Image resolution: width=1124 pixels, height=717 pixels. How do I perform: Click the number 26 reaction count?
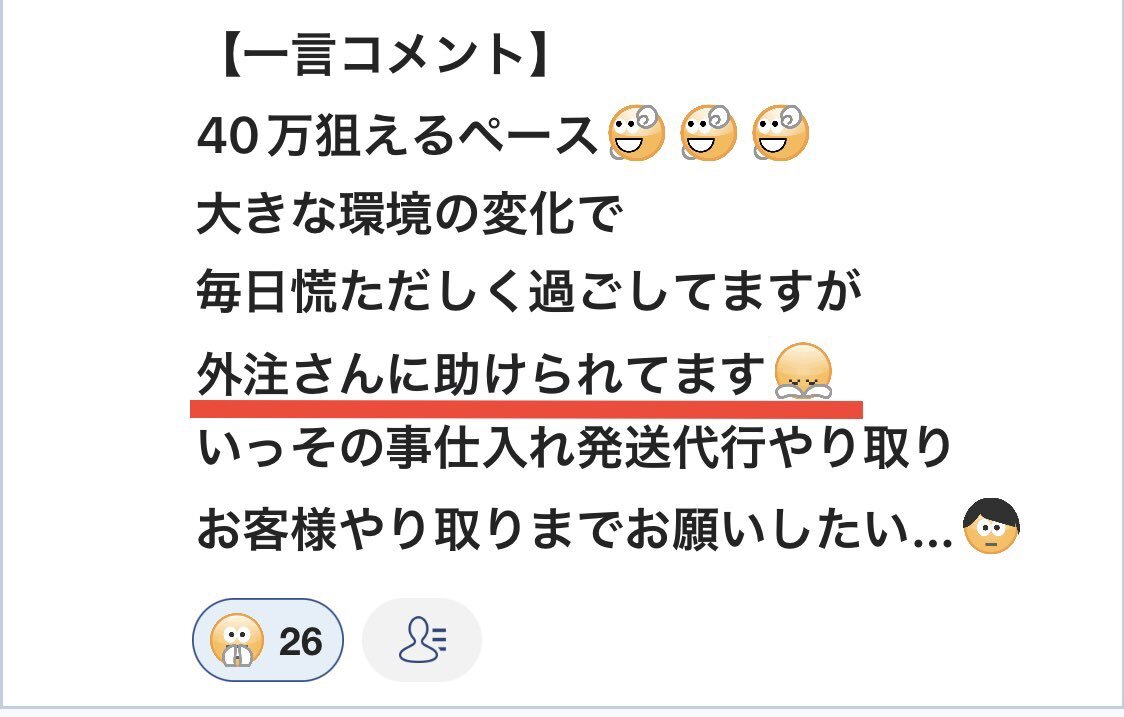pos(300,641)
